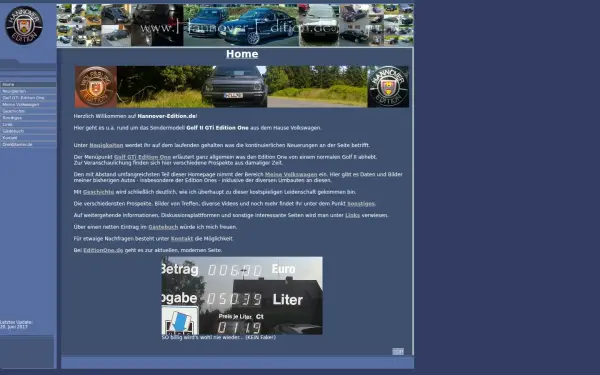600x375 pixels.
Task: Follow the Gästebuch link in the paragraph
Action: pos(163,227)
